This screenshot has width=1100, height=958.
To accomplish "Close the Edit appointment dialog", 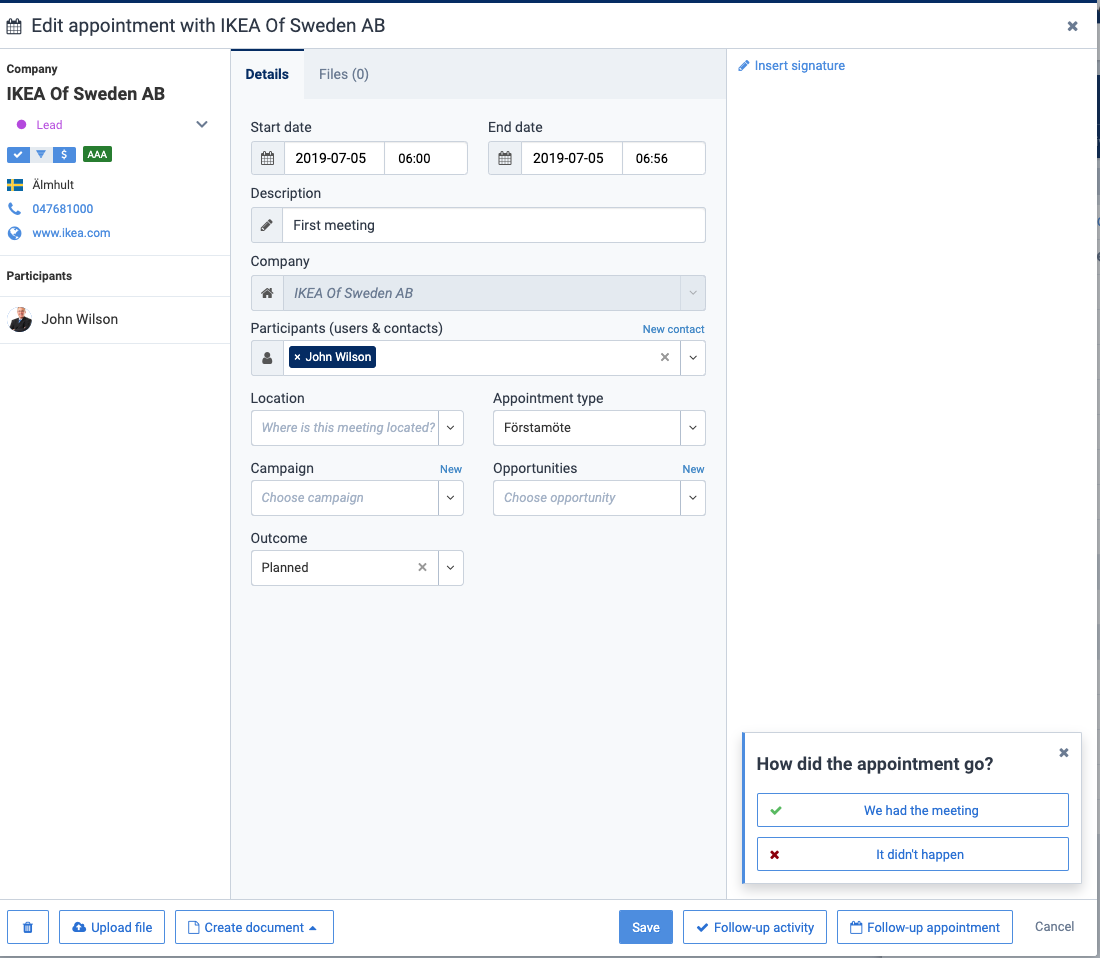I will coord(1072,27).
